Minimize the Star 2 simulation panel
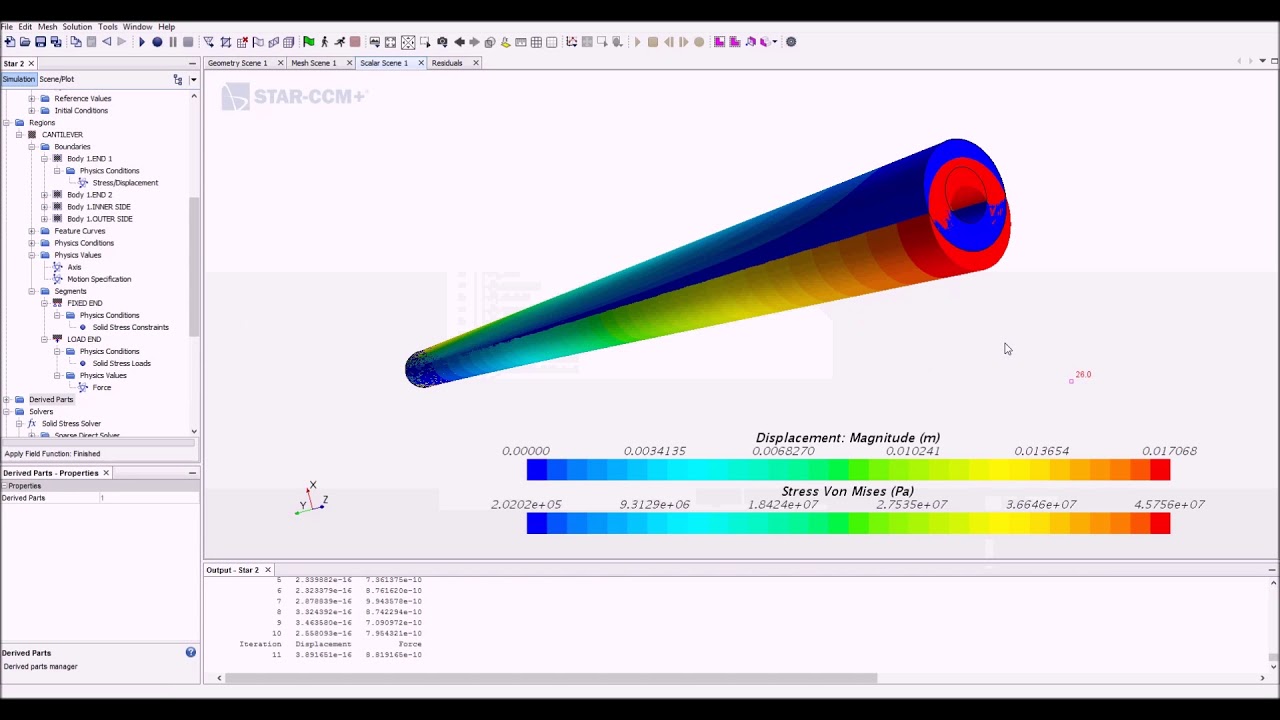Screen dimensions: 1280x720 coord(192,63)
